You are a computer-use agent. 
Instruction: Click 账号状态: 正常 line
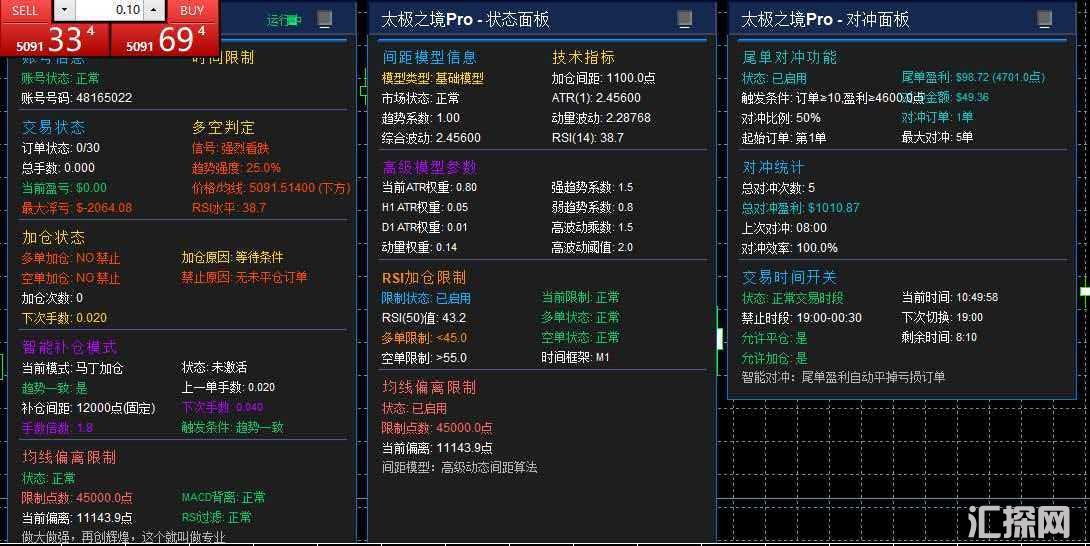tap(60, 78)
